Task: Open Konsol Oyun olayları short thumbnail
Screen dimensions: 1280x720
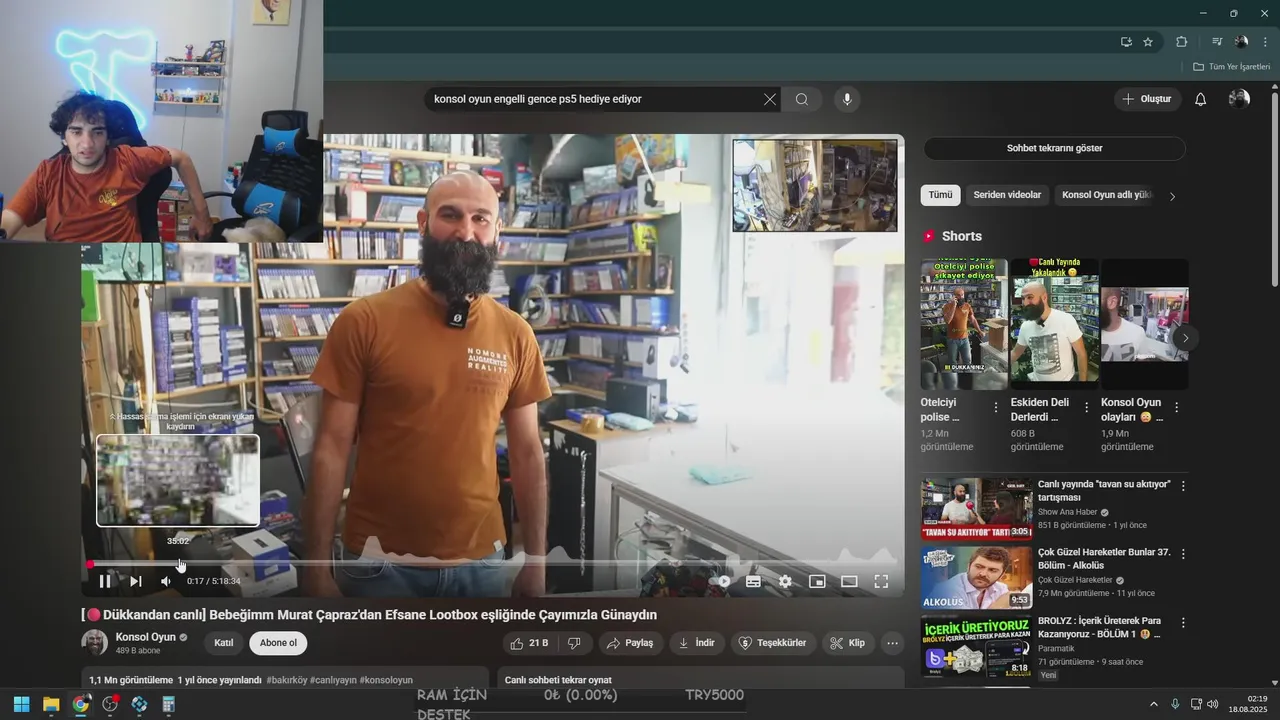Action: [1145, 324]
